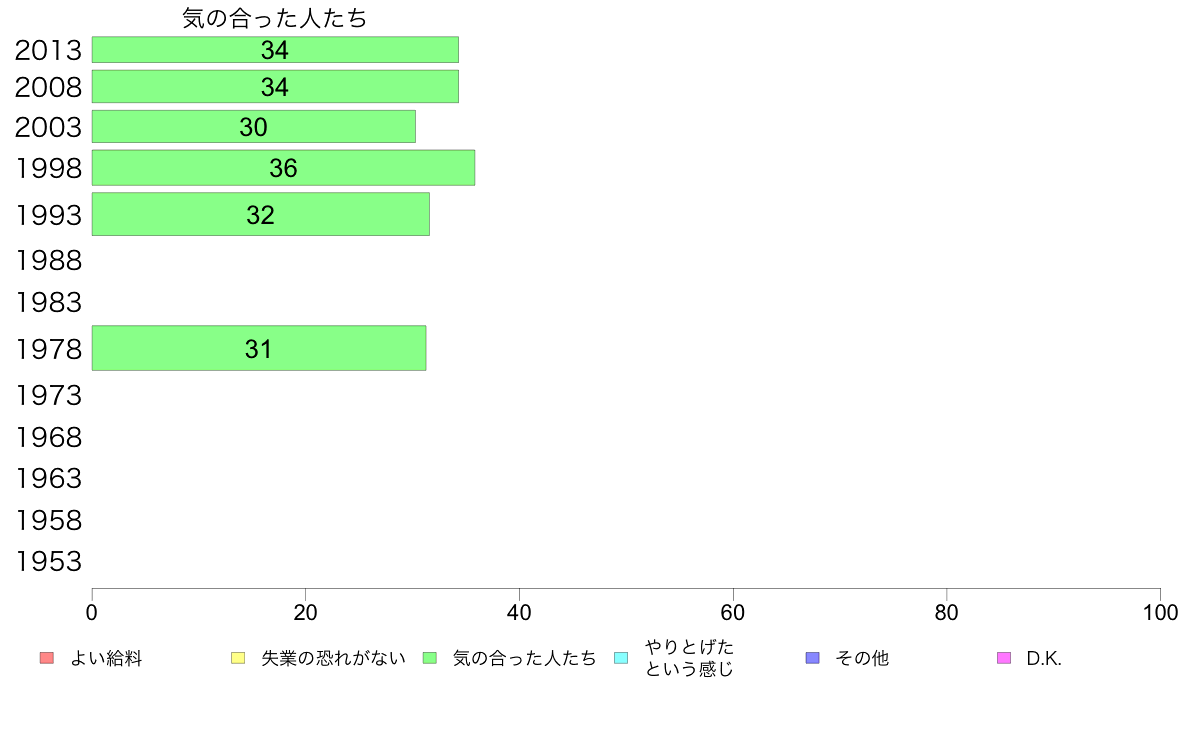This screenshot has width=1188, height=736.
Task: Click the red よい給料 legend swatch
Action: [47, 658]
